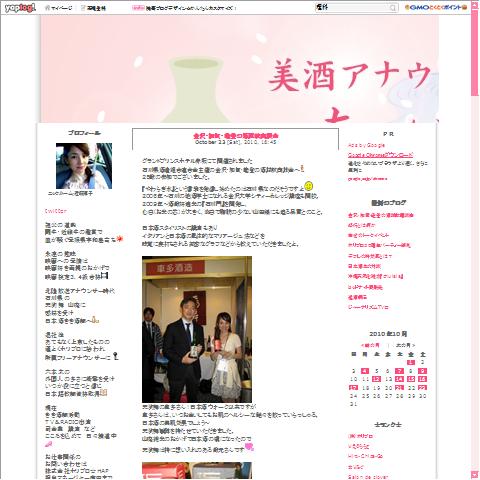Open calendar date 21
The width and height of the screenshot is (480, 480).
click(x=399, y=388)
